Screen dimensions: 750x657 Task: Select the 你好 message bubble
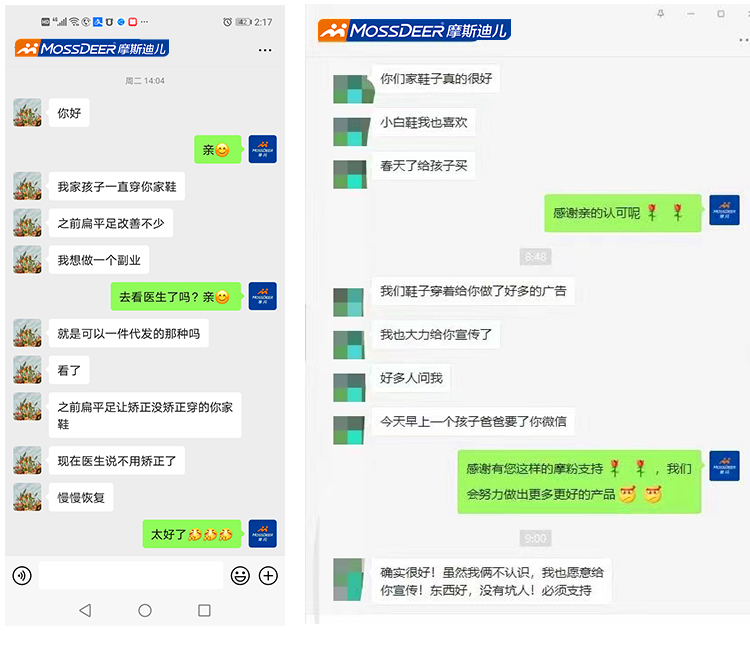pyautogui.click(x=69, y=113)
